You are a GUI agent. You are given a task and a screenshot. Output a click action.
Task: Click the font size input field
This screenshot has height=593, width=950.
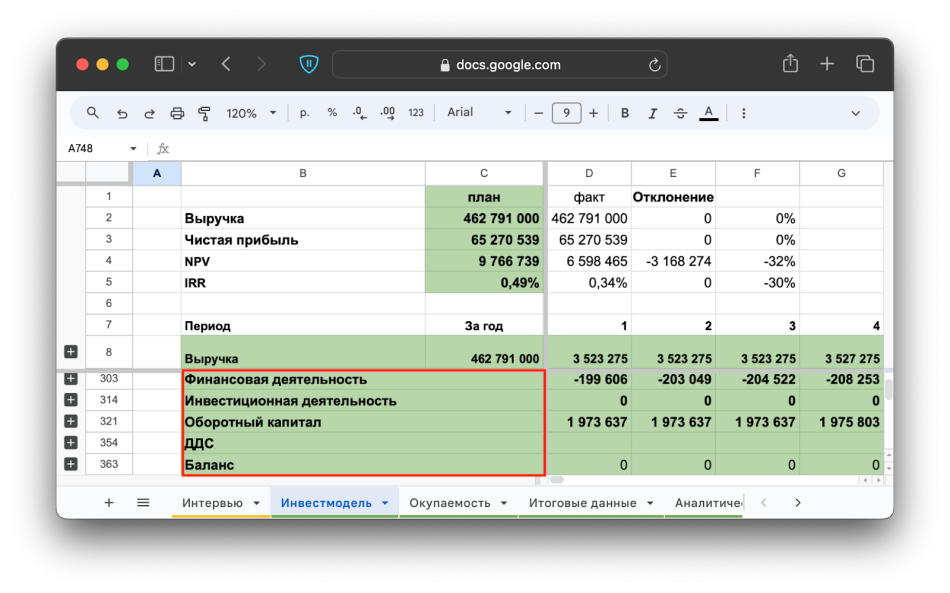(x=566, y=113)
